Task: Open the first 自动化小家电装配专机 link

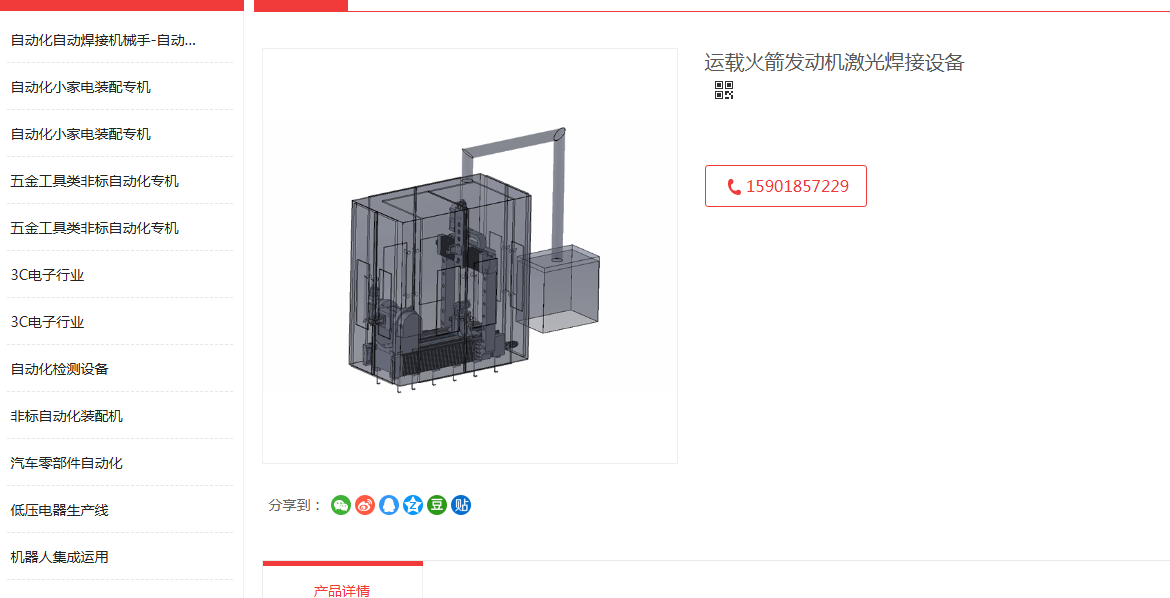Action: pos(81,87)
